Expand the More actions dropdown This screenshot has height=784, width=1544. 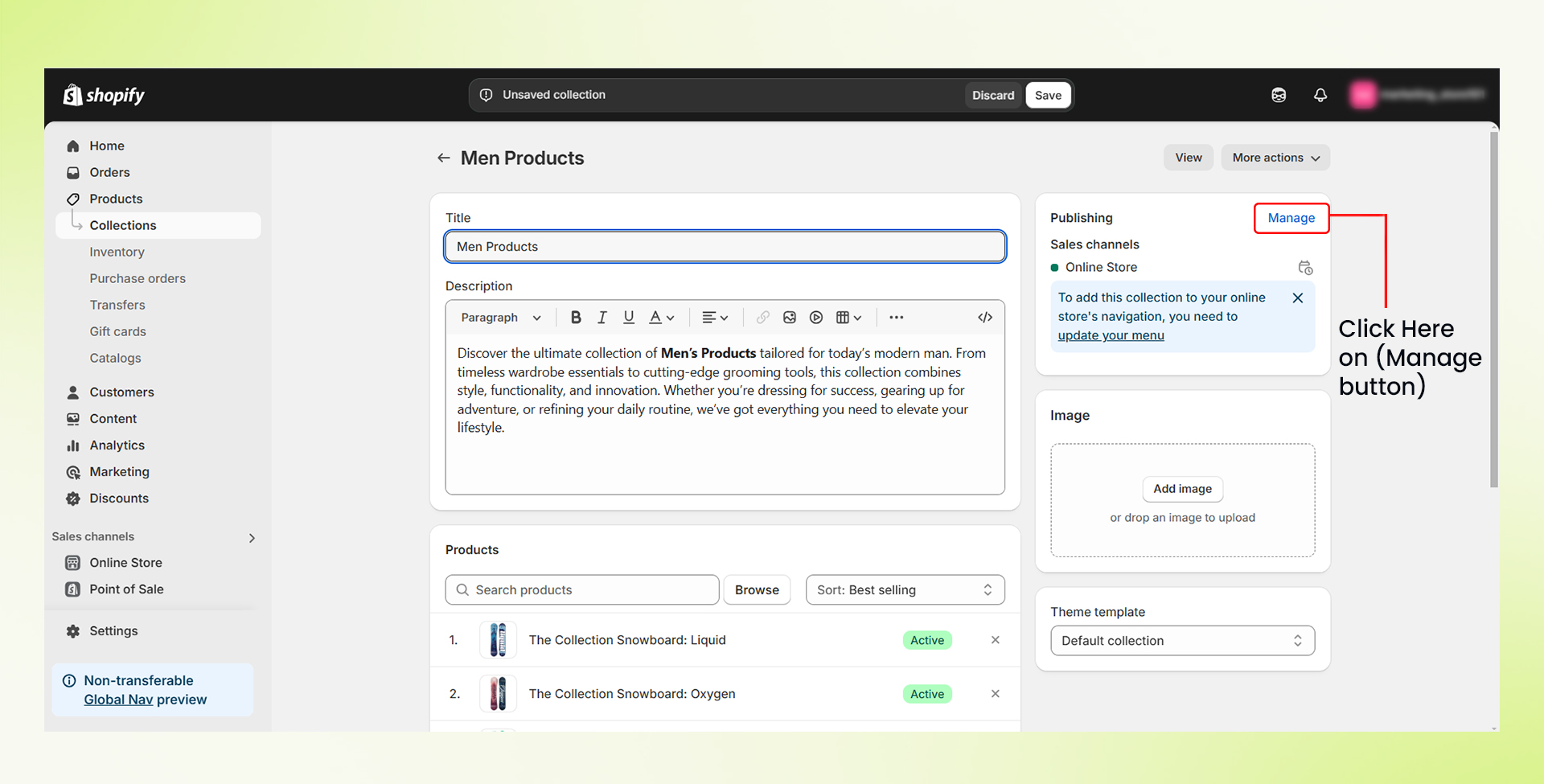click(x=1275, y=158)
